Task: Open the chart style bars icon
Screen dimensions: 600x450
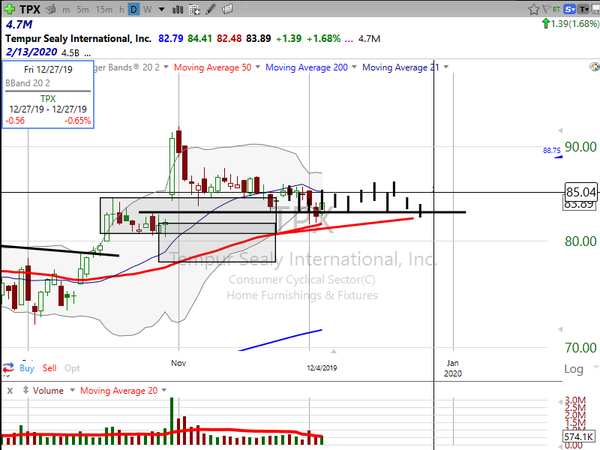Action: click(178, 10)
